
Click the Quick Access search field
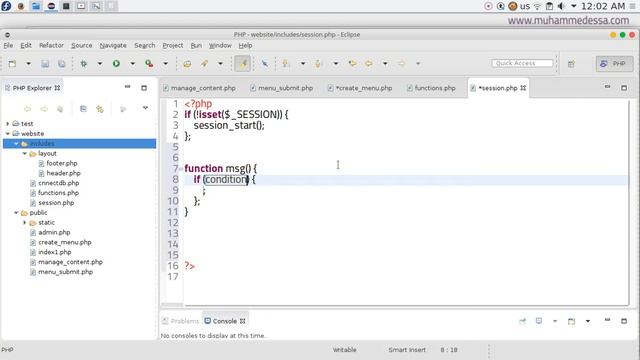(x=522, y=63)
